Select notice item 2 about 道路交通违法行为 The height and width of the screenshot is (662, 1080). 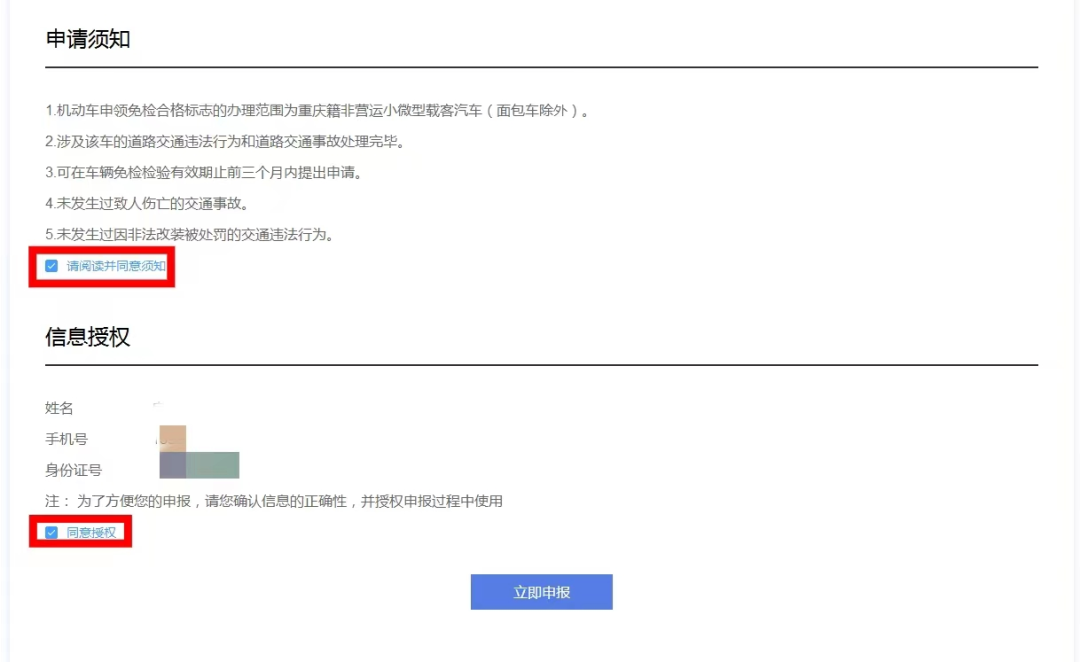point(225,142)
